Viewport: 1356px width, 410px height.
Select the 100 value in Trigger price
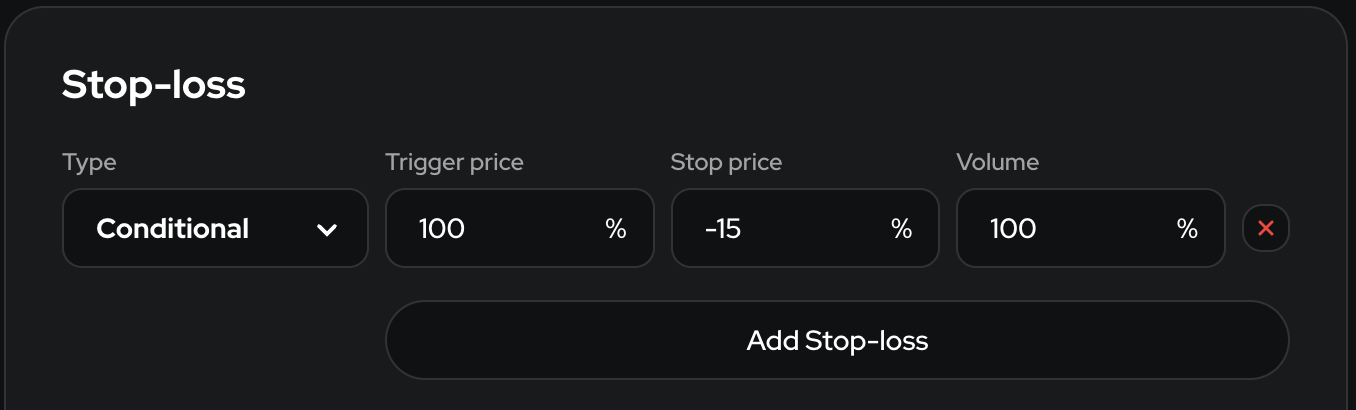[x=442, y=229]
